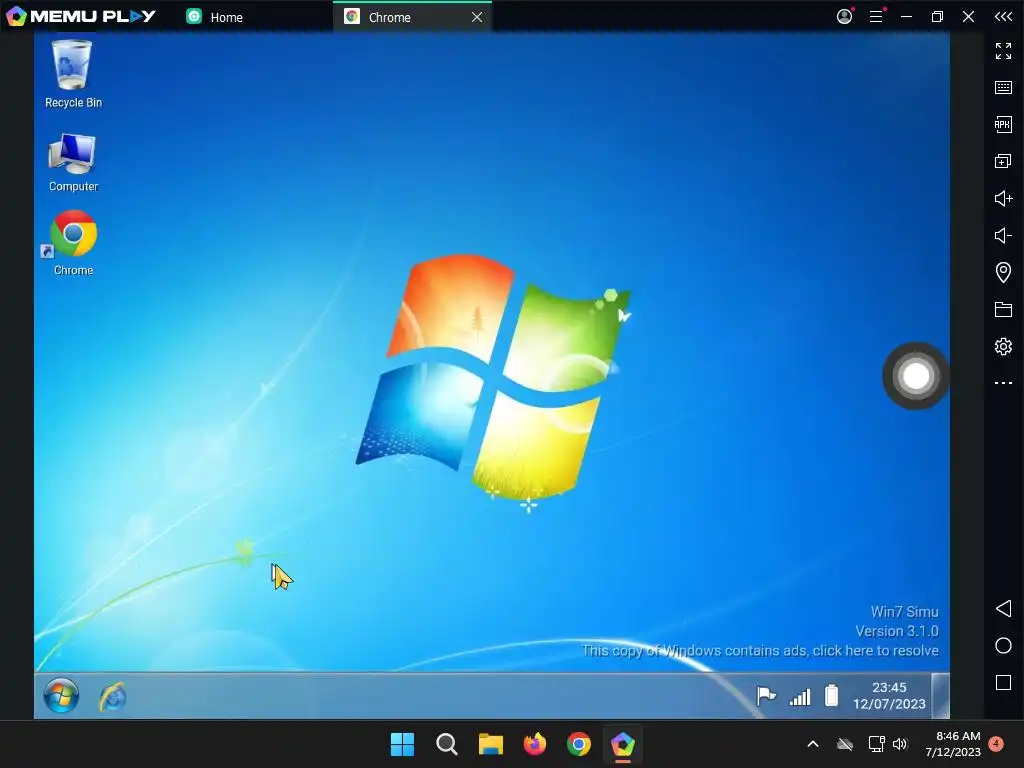Open the host network display tray icon
Screen dimensions: 1024x768
pos(876,744)
